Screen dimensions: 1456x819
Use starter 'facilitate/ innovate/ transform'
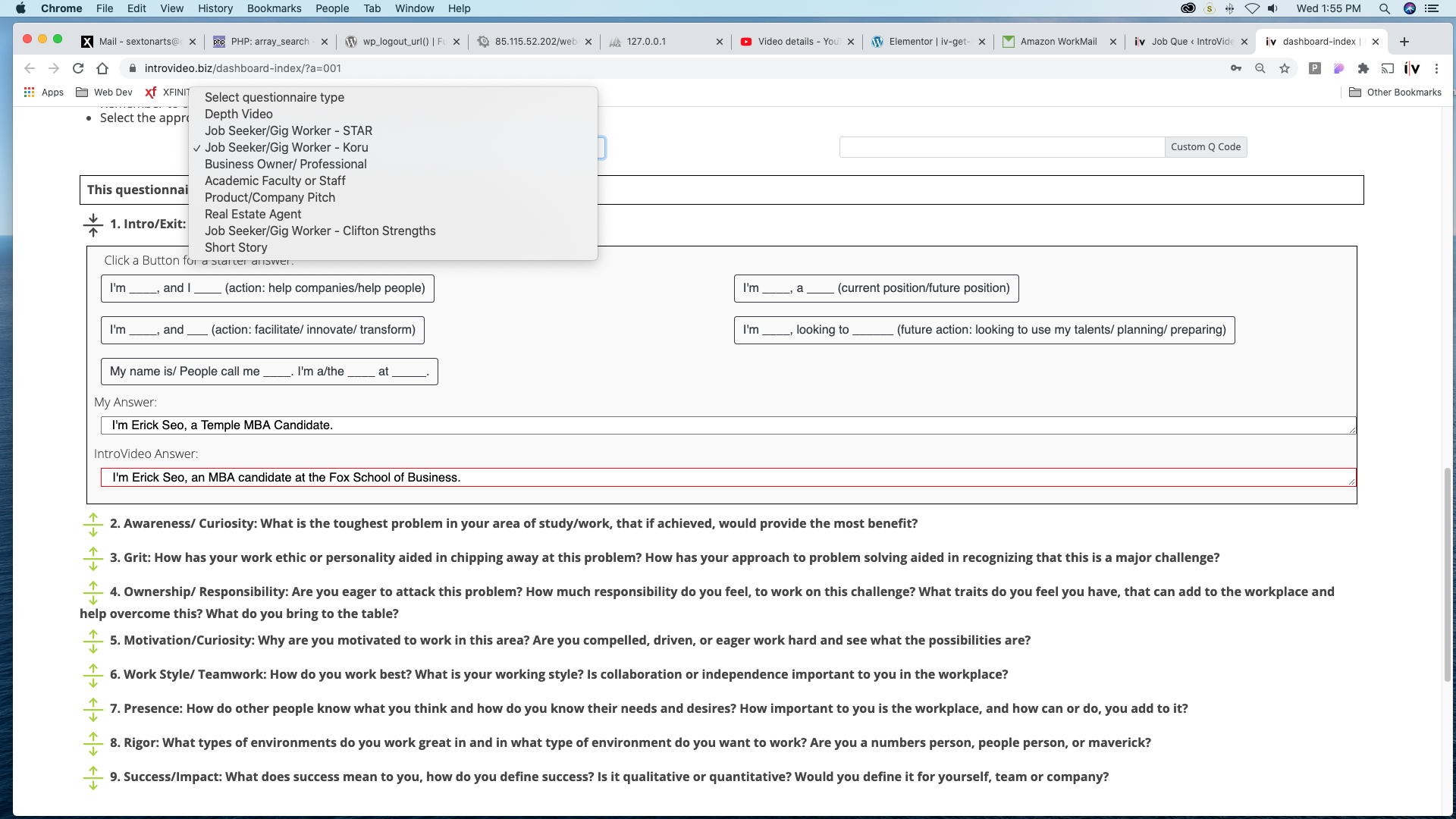262,330
